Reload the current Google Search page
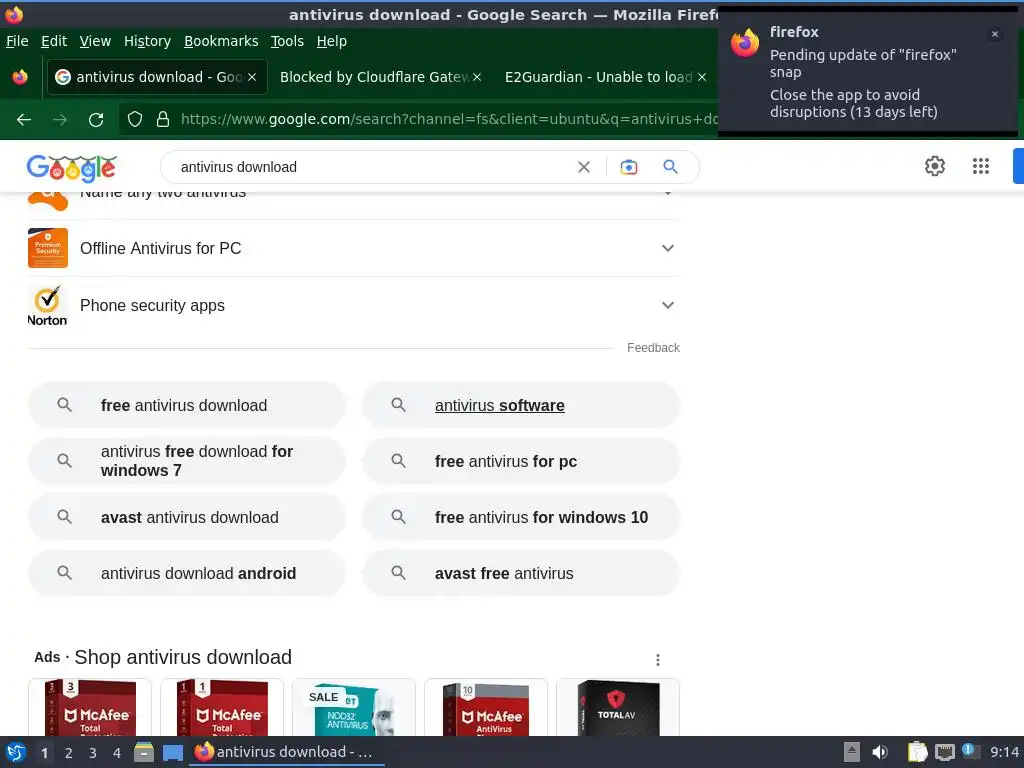This screenshot has width=1024, height=768. [96, 120]
